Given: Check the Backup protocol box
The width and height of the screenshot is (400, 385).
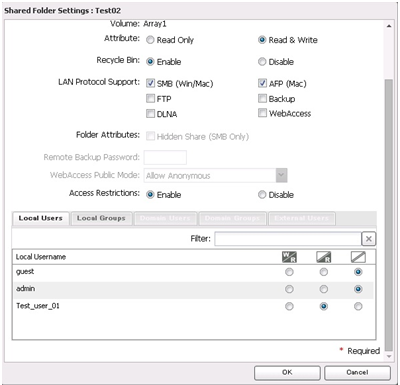Looking at the screenshot, I should (x=262, y=98).
